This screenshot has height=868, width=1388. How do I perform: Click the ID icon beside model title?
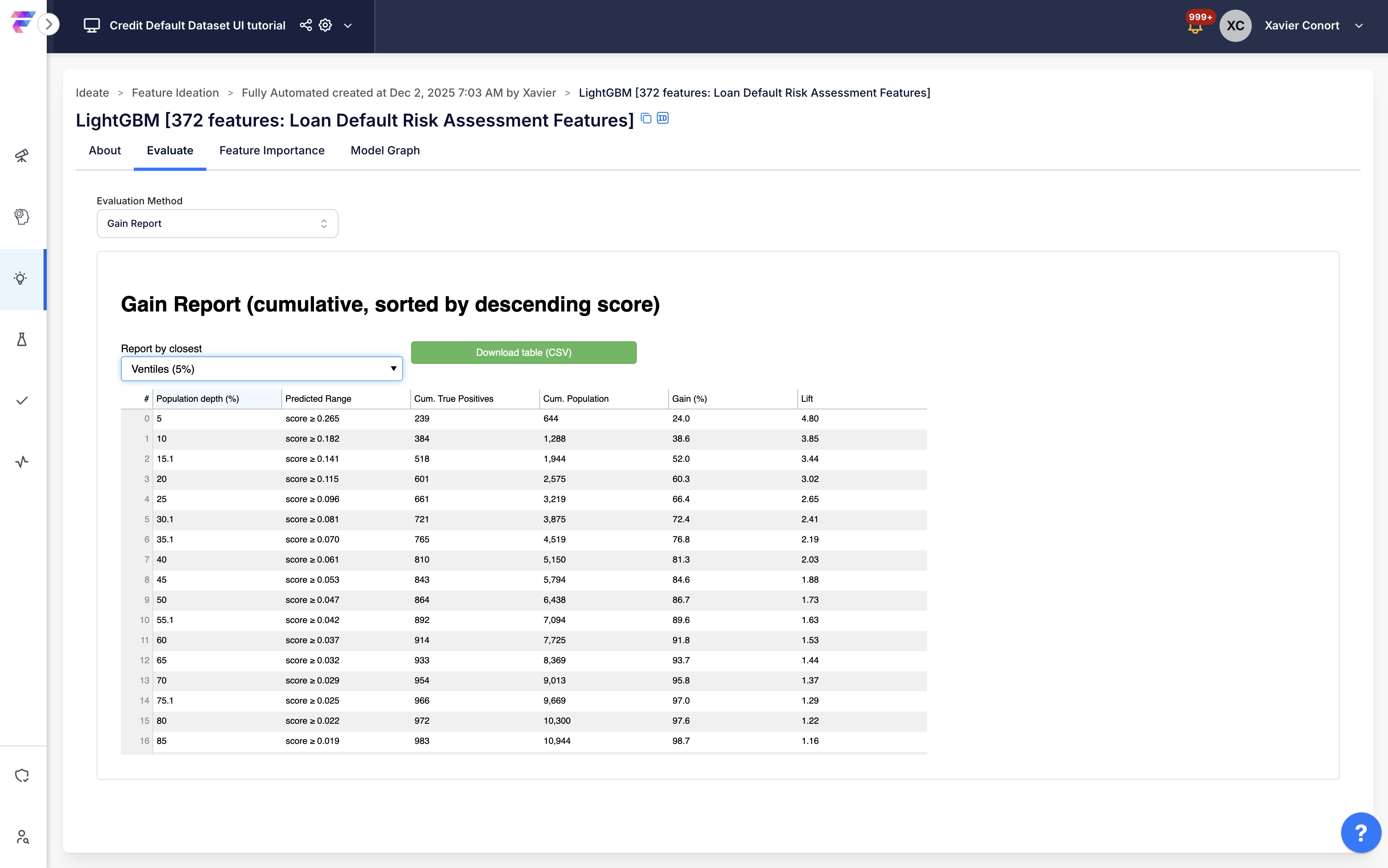(x=663, y=118)
